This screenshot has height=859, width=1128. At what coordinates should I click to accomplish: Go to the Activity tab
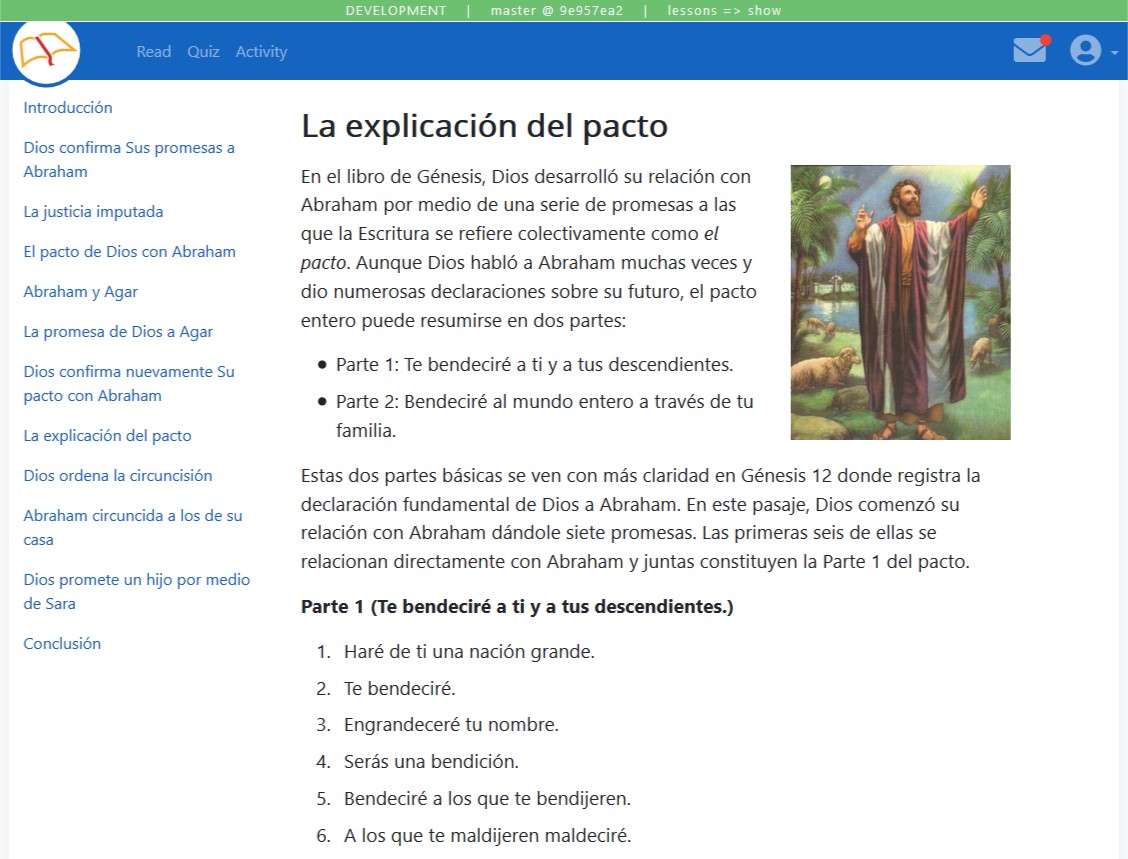[x=261, y=52]
